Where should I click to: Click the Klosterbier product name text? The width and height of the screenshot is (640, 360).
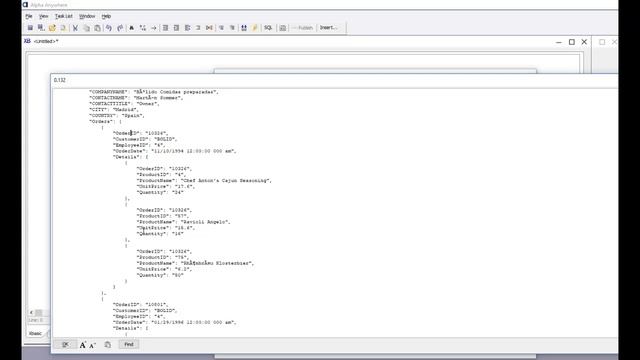216,263
